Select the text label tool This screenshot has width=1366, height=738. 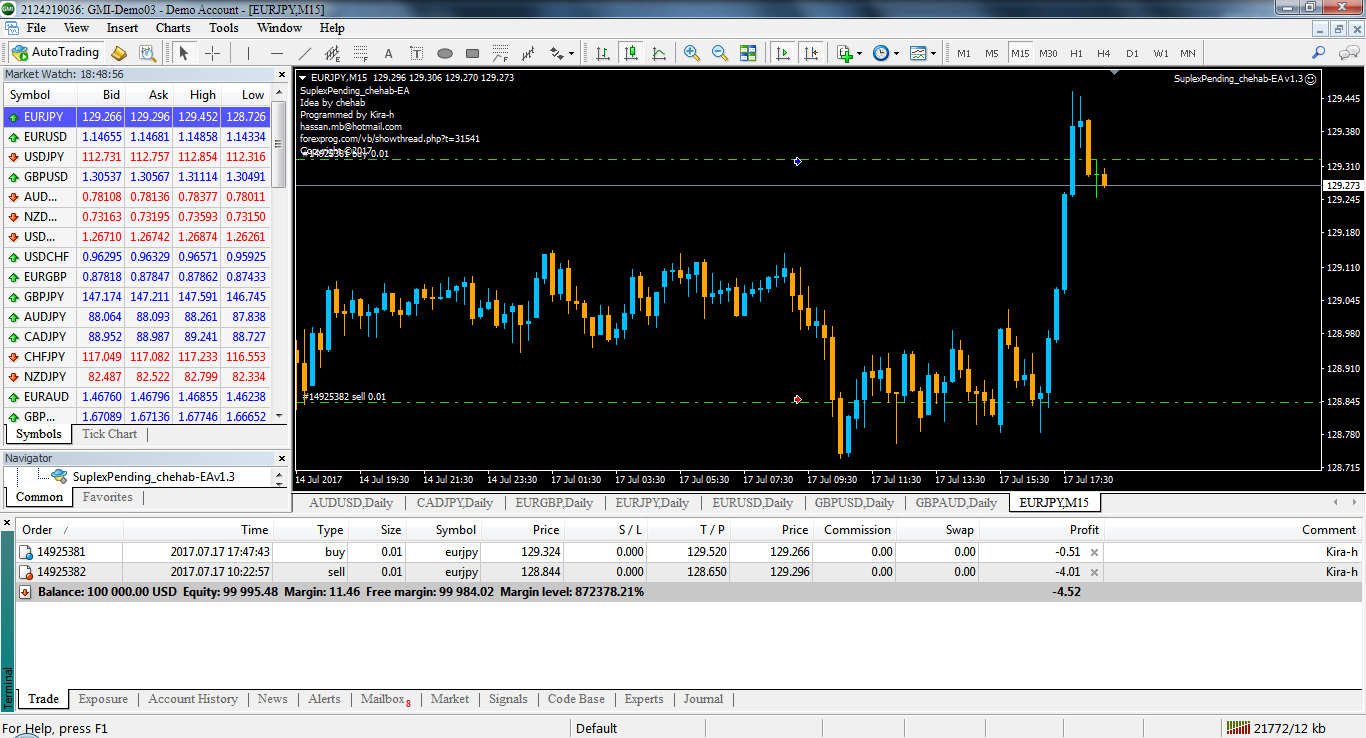point(417,53)
